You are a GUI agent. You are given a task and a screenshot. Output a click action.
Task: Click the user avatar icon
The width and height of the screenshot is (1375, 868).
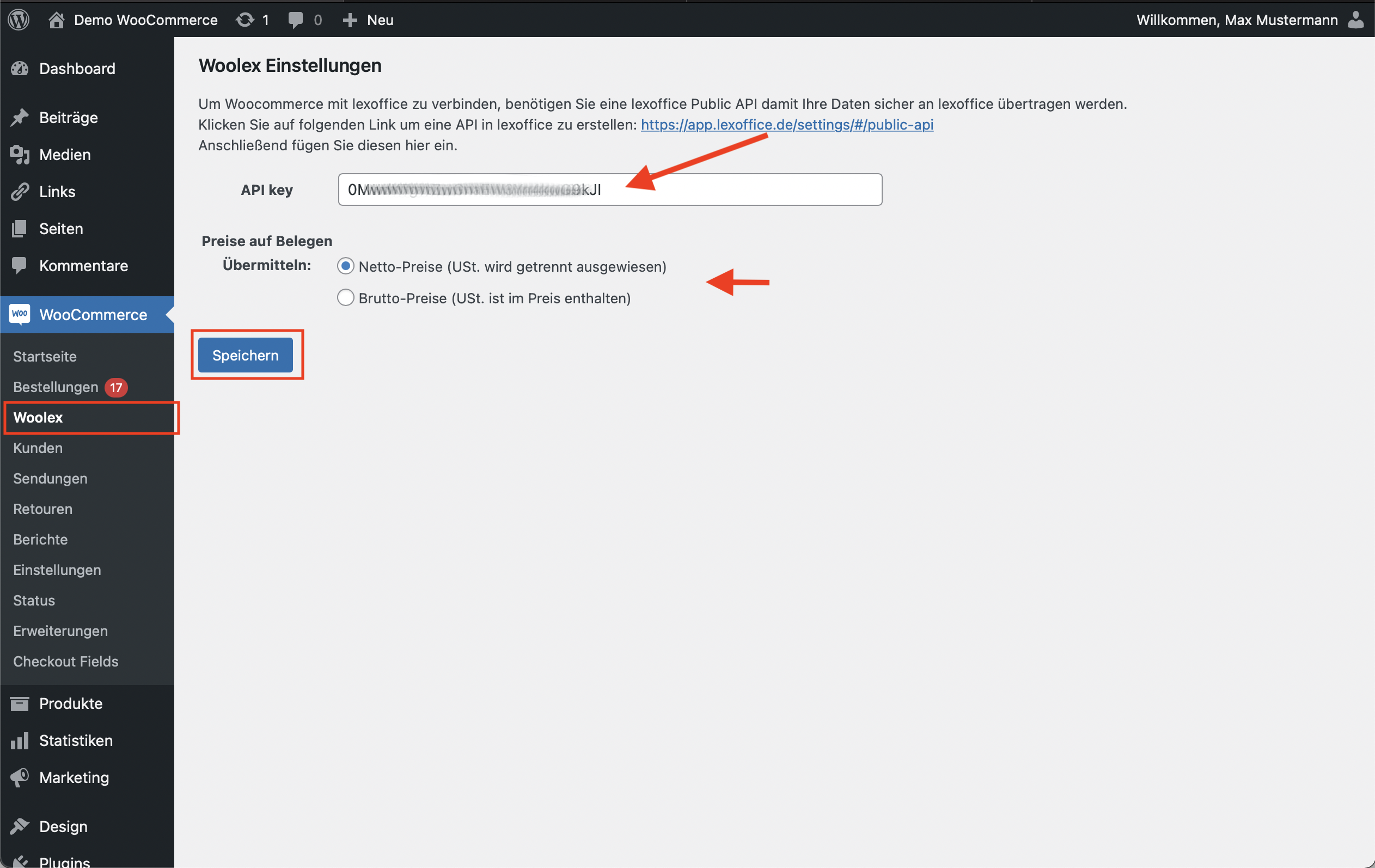click(x=1355, y=20)
